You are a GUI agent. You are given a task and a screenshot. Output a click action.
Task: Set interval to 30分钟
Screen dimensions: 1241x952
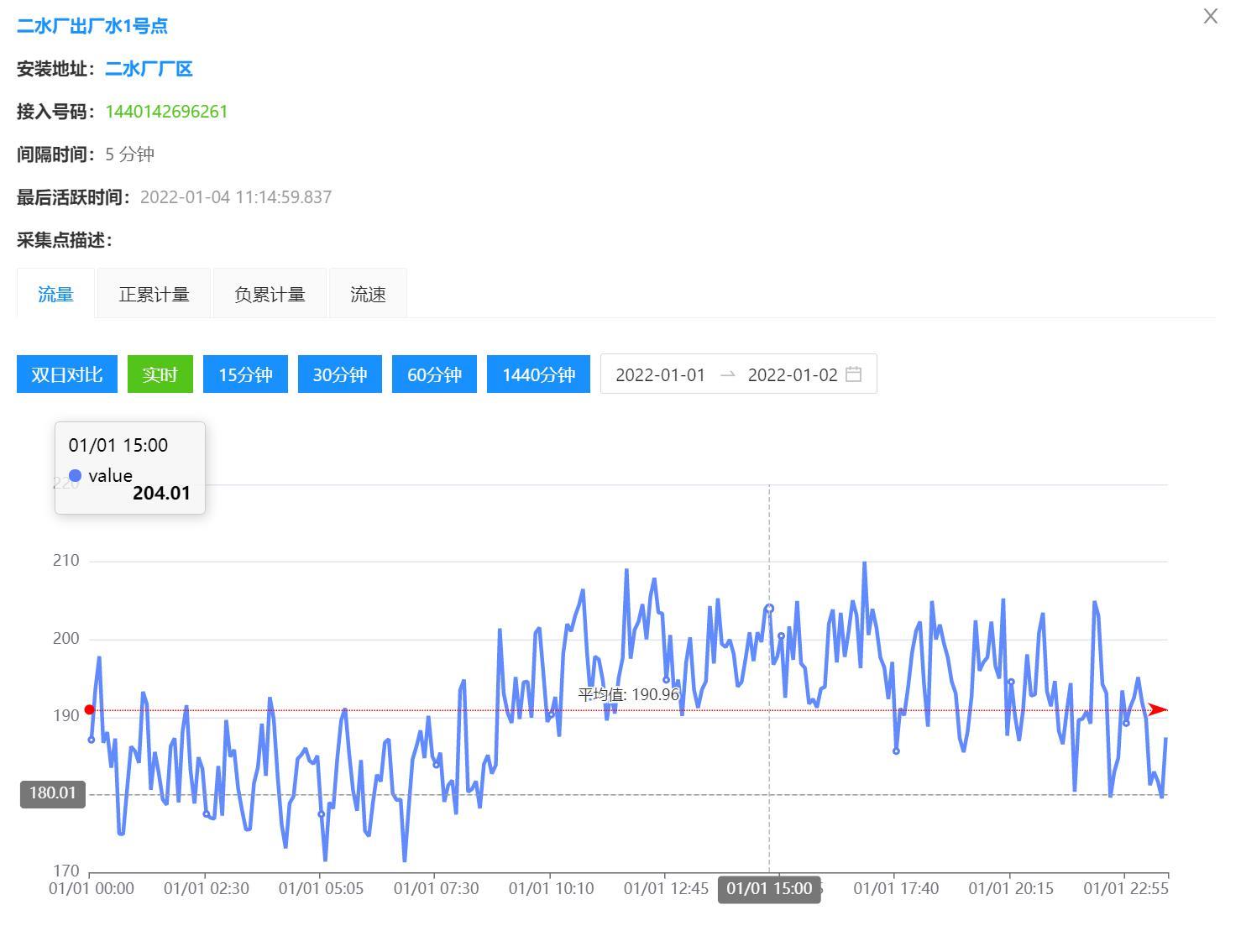point(340,374)
